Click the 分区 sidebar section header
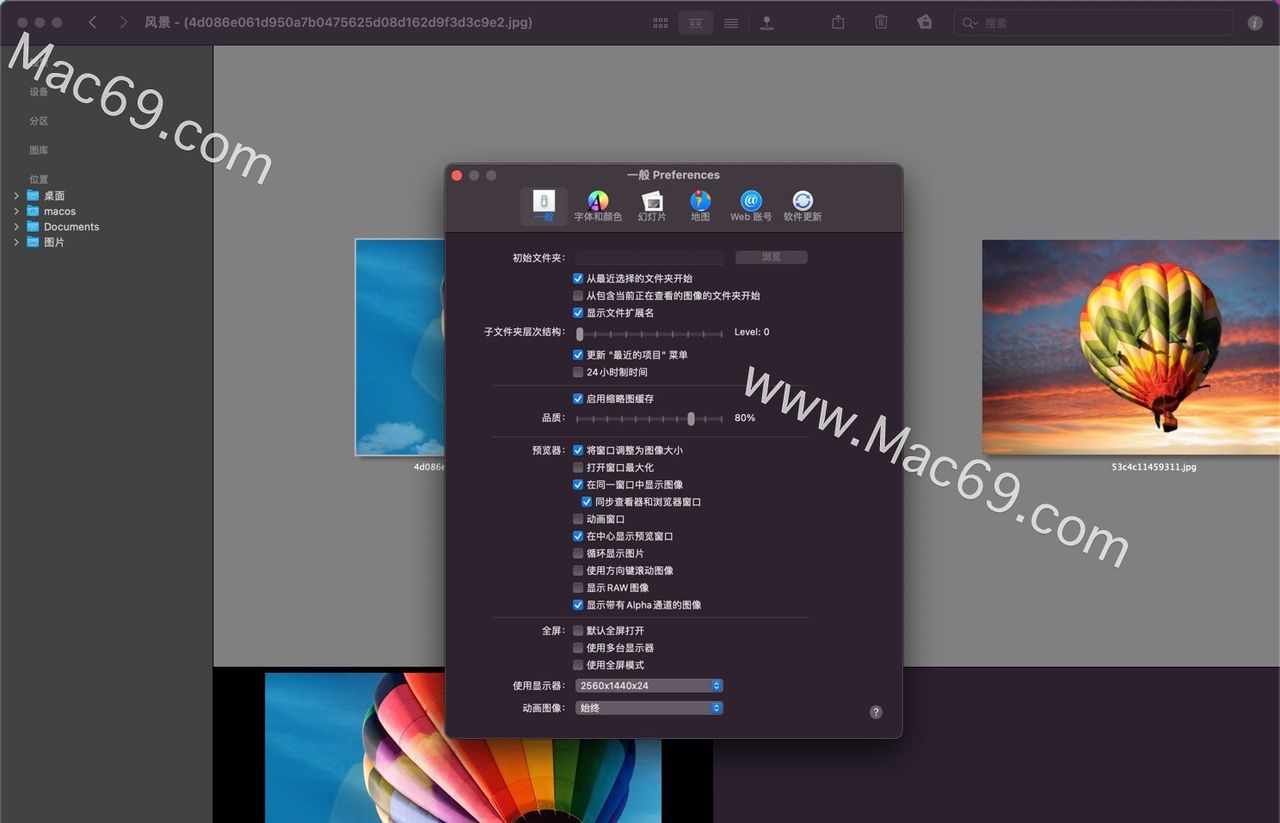 [39, 121]
